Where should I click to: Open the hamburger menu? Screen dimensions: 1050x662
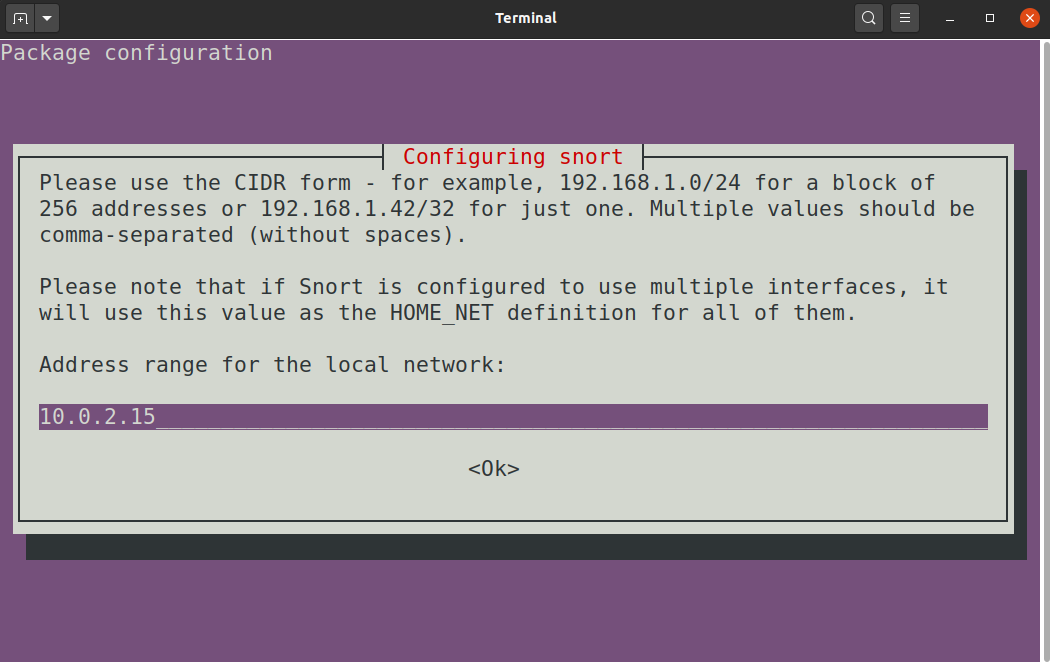pos(905,18)
